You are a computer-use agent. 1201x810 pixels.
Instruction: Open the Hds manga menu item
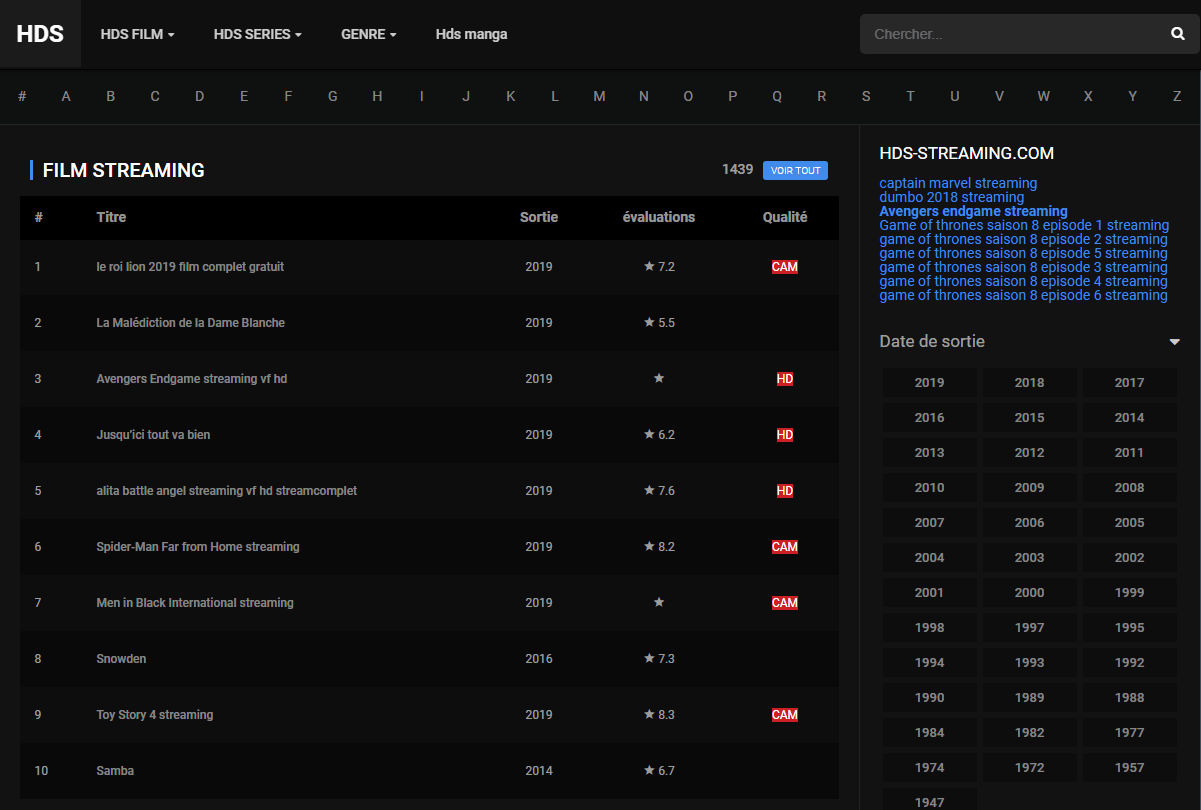click(x=471, y=34)
